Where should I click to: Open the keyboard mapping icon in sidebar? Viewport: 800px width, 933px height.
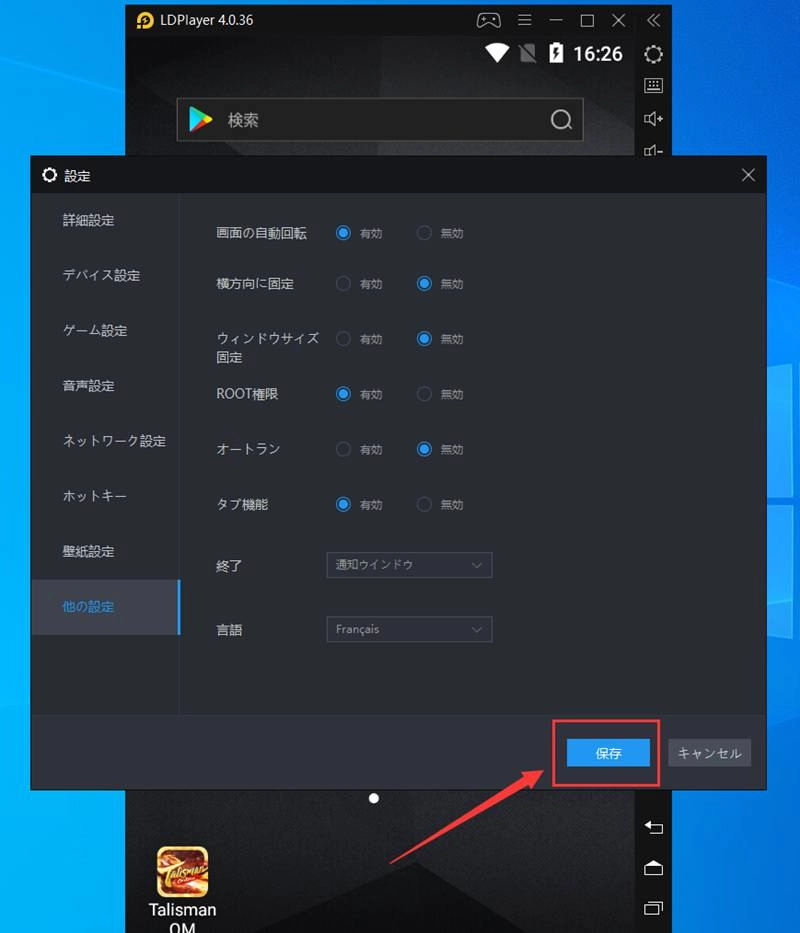click(x=653, y=86)
